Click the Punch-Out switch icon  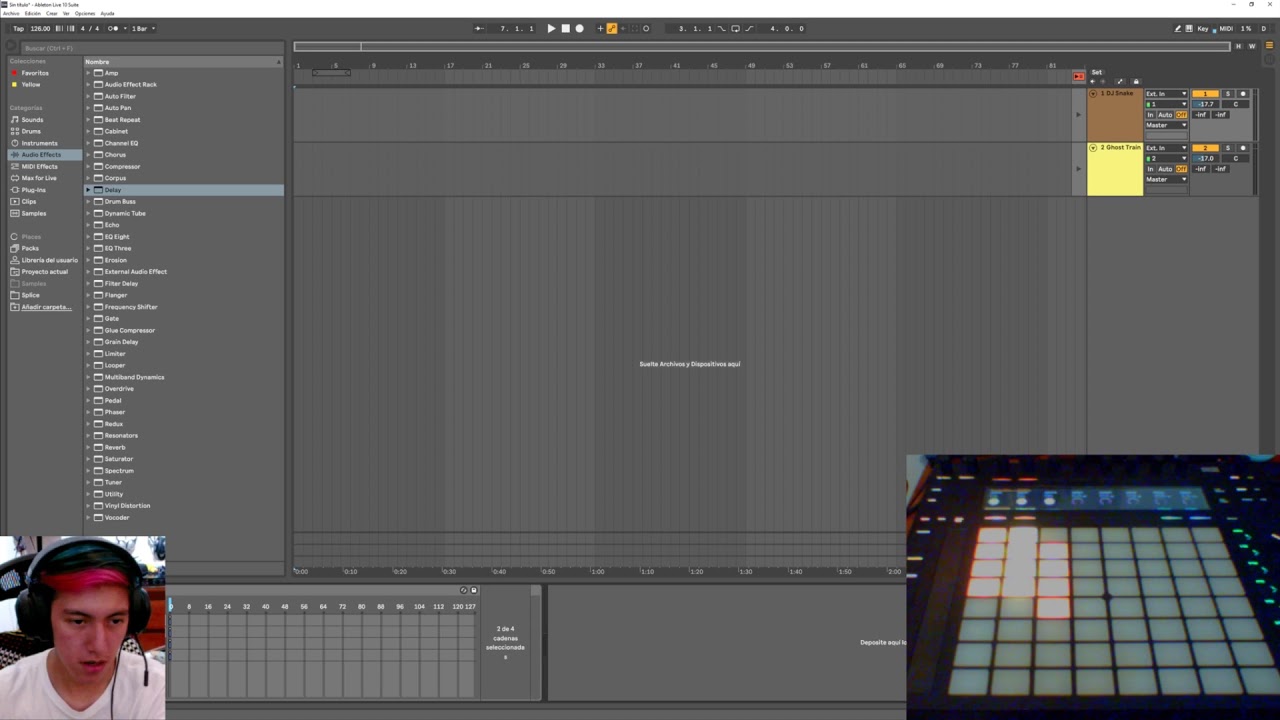[x=748, y=28]
